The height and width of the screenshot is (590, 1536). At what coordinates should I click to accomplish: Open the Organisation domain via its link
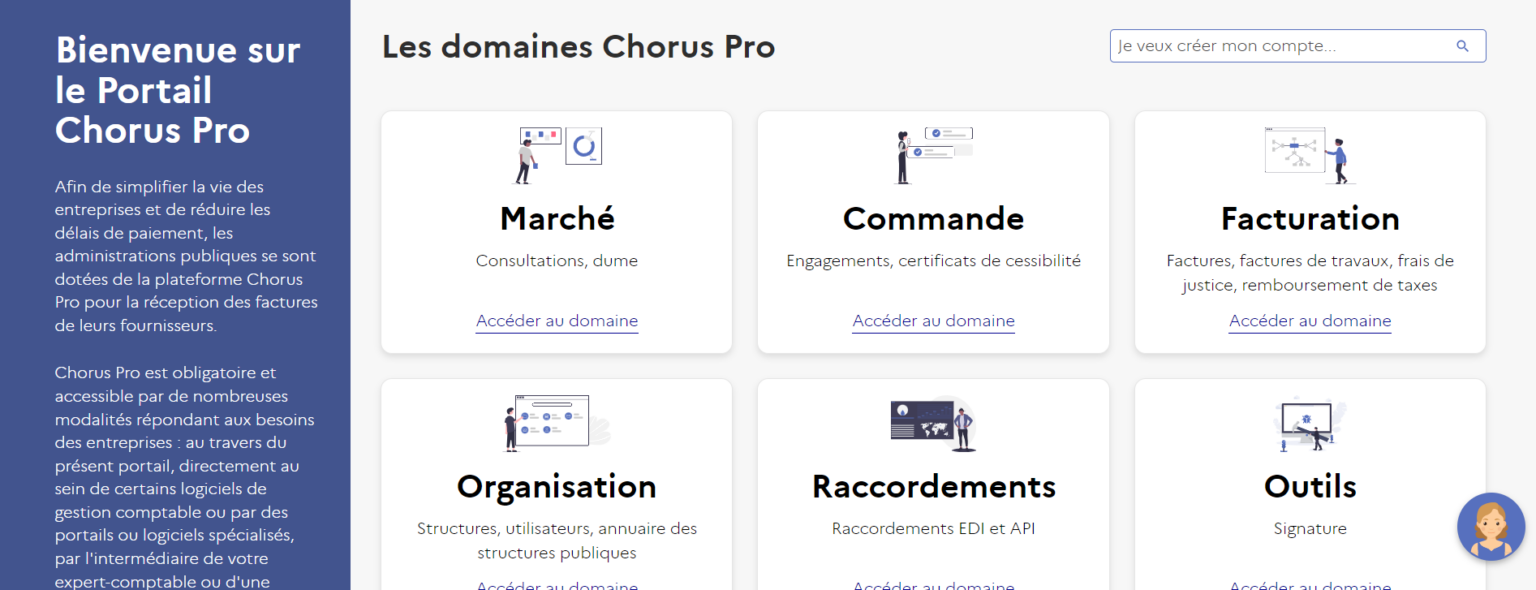(x=556, y=585)
